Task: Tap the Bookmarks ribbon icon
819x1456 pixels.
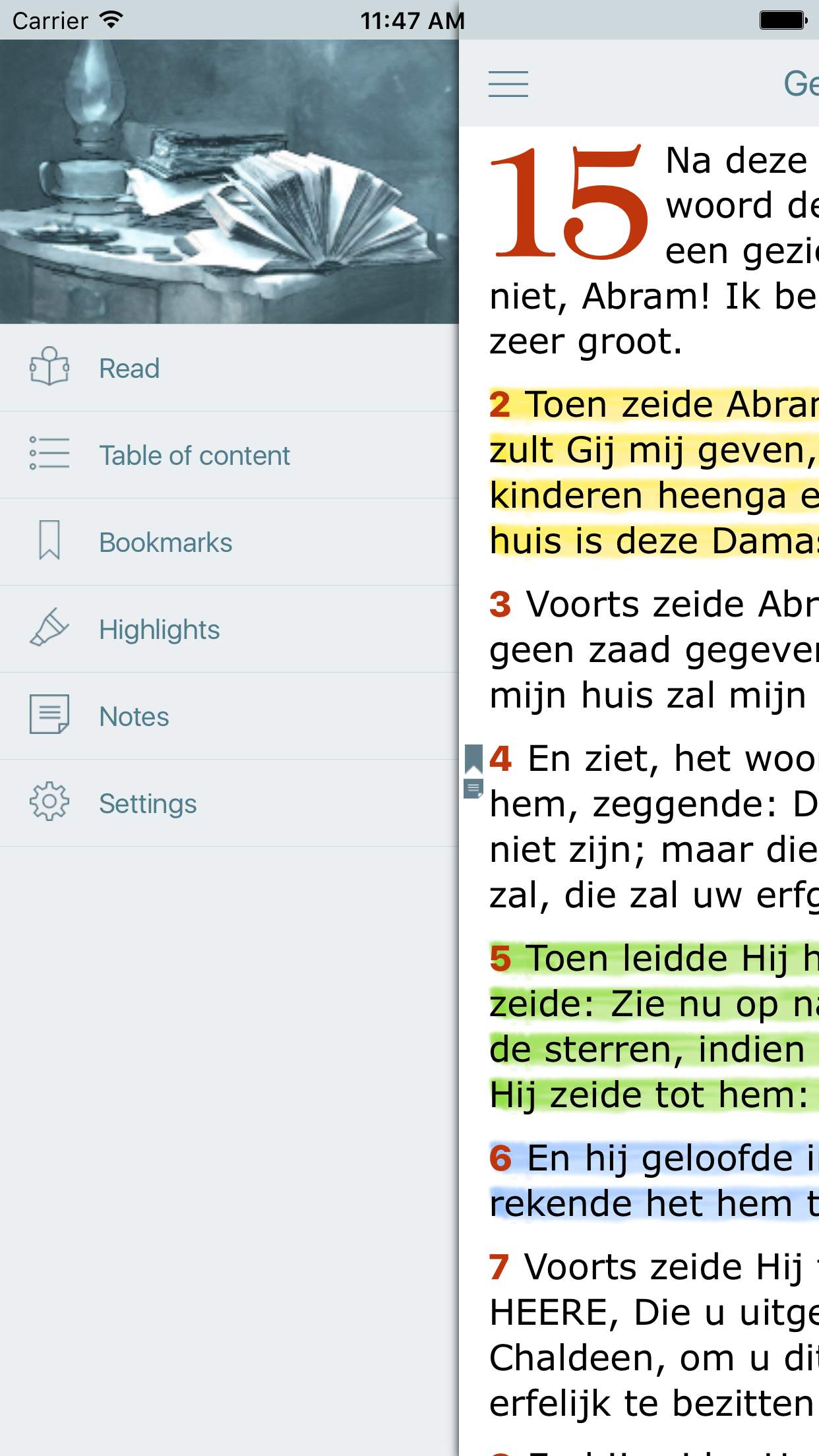Action: point(49,541)
